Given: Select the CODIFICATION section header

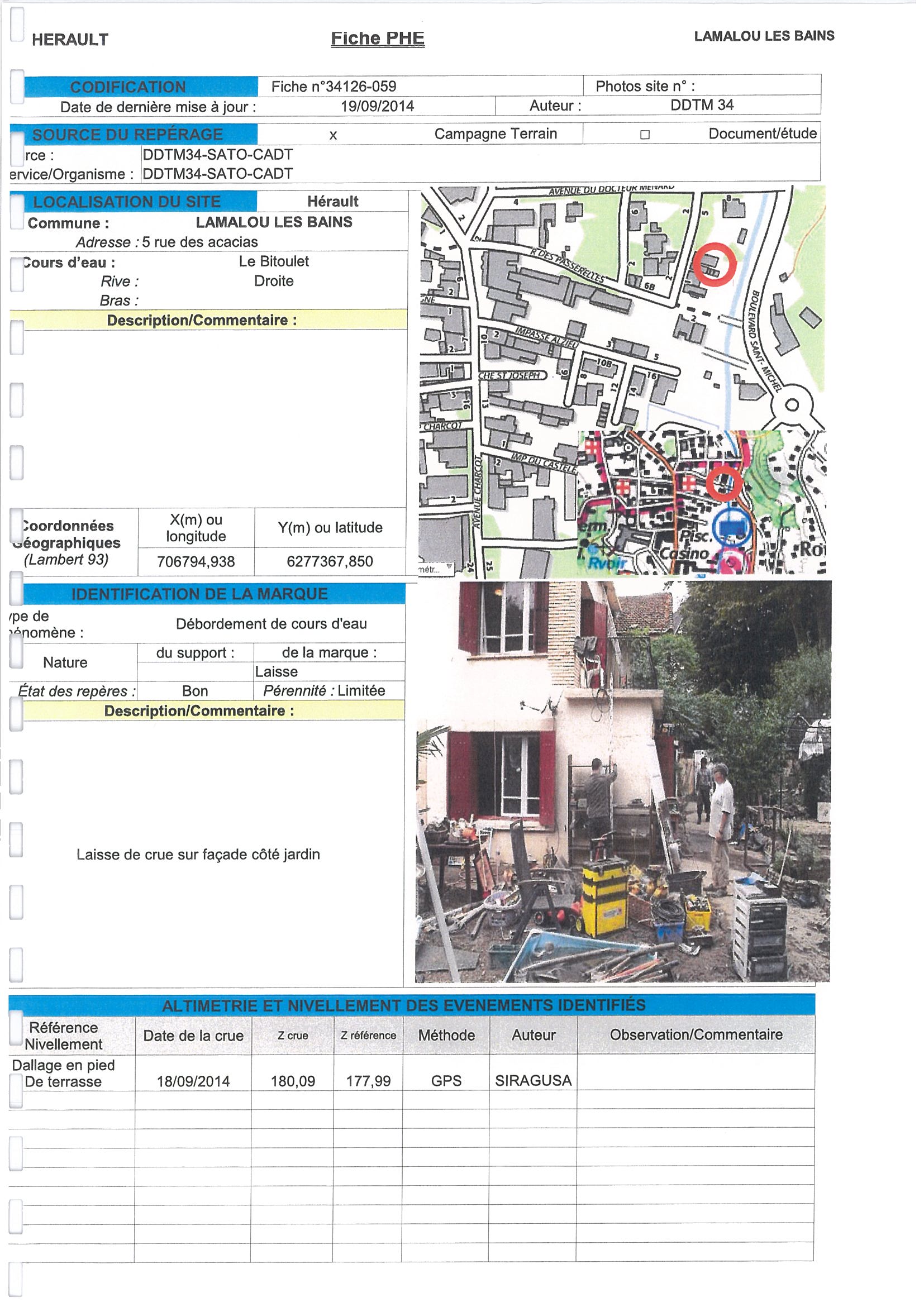Looking at the screenshot, I should coord(141,87).
